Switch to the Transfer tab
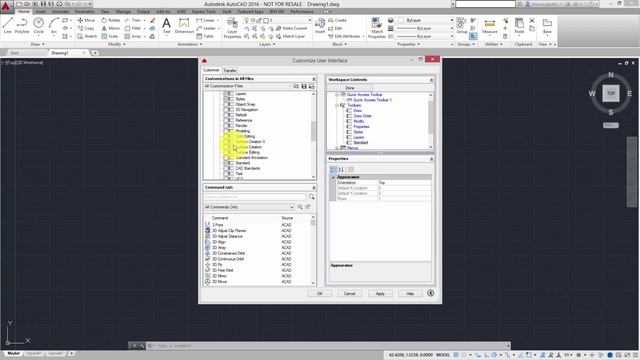Screen dimensions: 640x360 [x=230, y=70]
